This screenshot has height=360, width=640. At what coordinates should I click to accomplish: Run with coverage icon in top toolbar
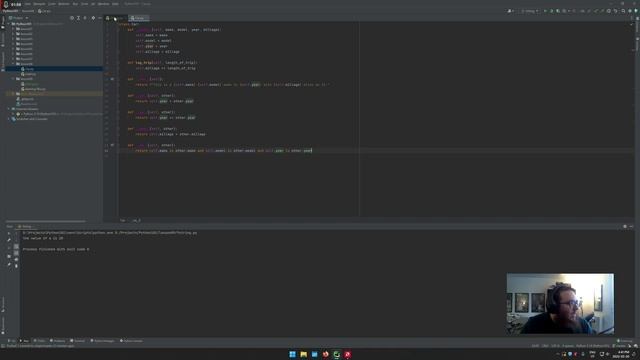point(558,11)
